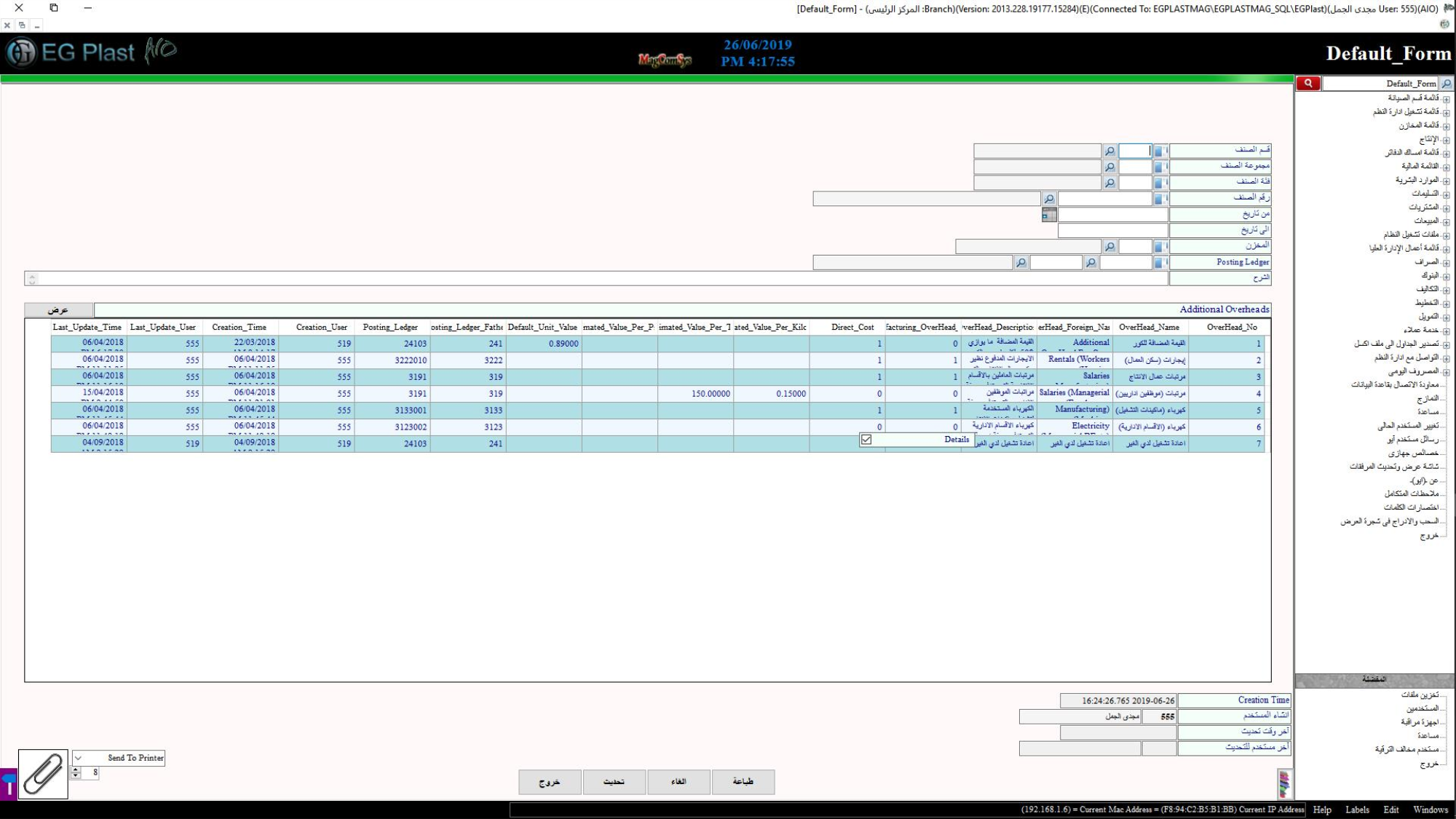Click the search icon for المخزن row
Screen dimensions: 1456x819
pyautogui.click(x=1109, y=247)
